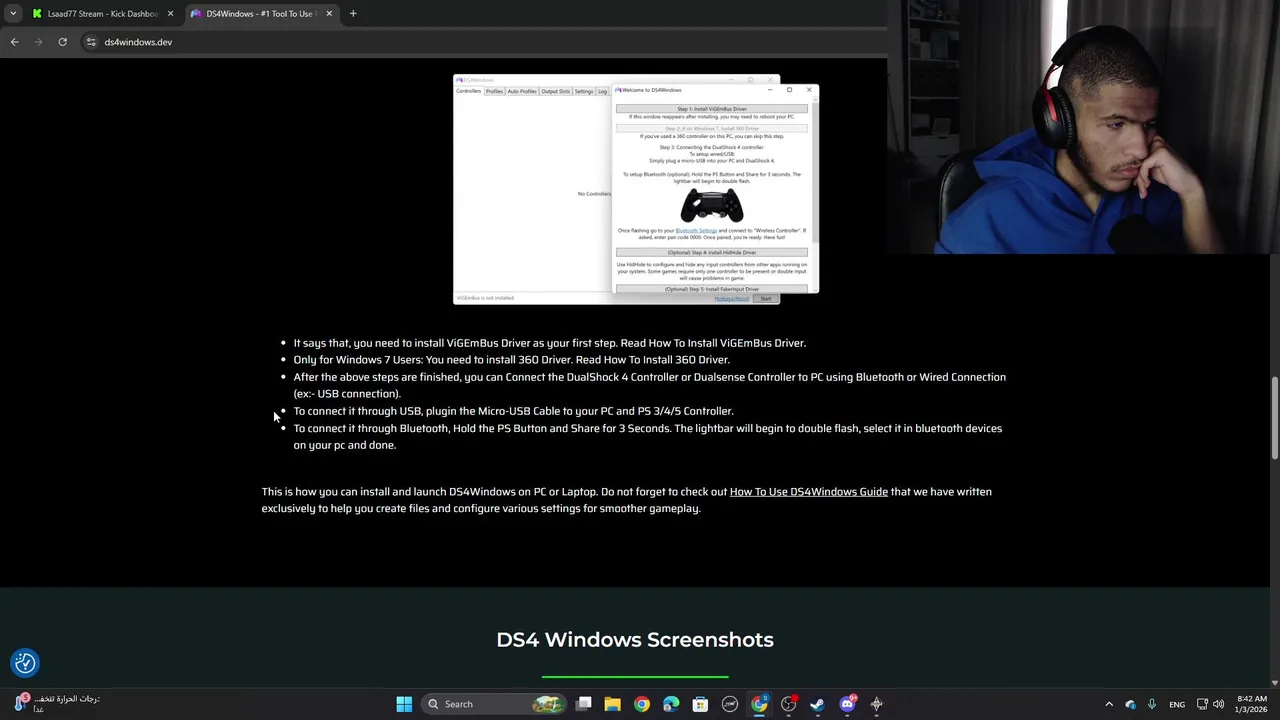This screenshot has height=720, width=1280.
Task: Close the Kick Dashboard tab
Action: (170, 14)
